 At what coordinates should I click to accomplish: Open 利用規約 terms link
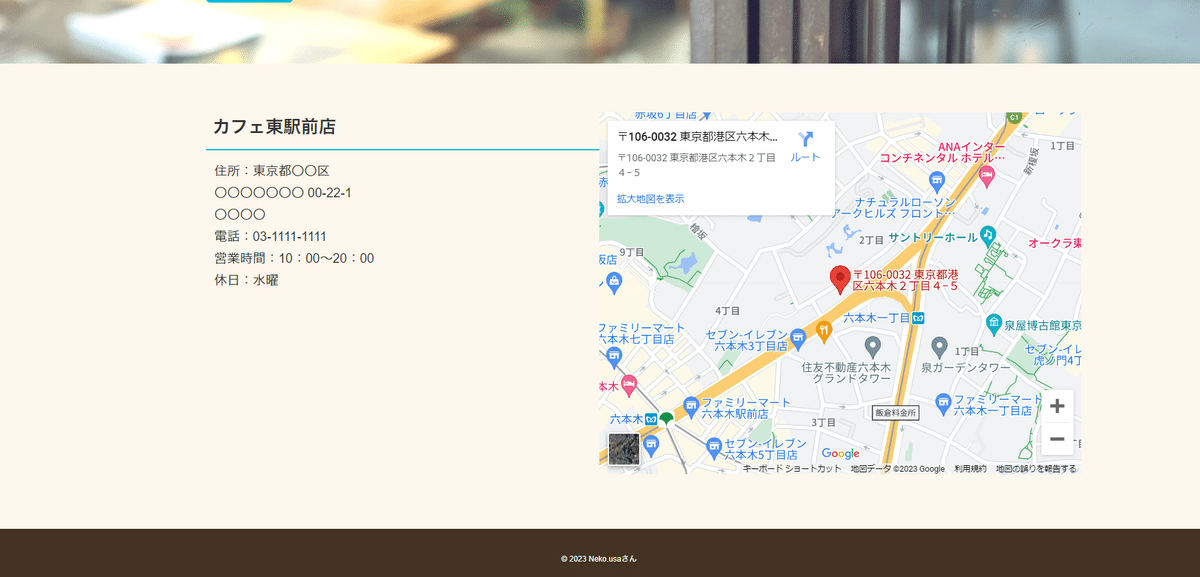[970, 469]
